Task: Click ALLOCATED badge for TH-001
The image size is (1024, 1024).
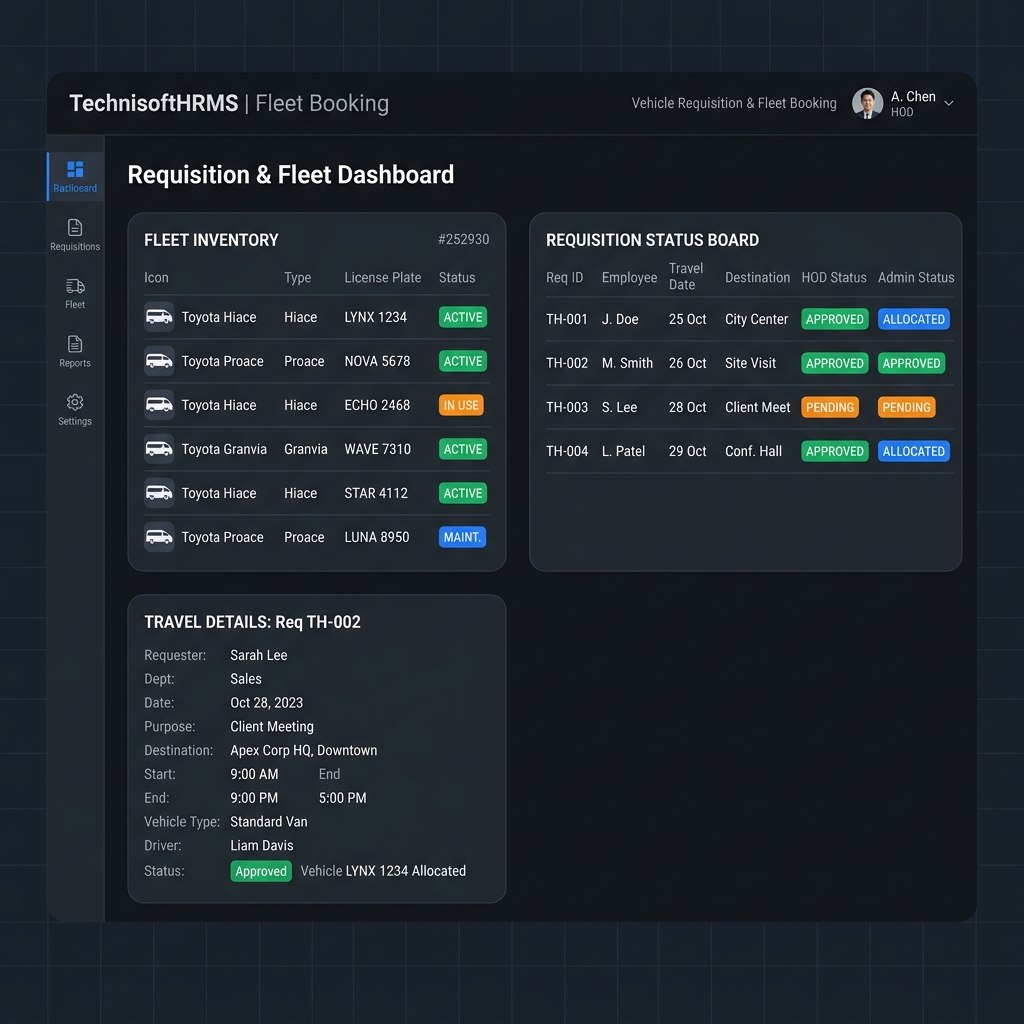Action: click(914, 319)
